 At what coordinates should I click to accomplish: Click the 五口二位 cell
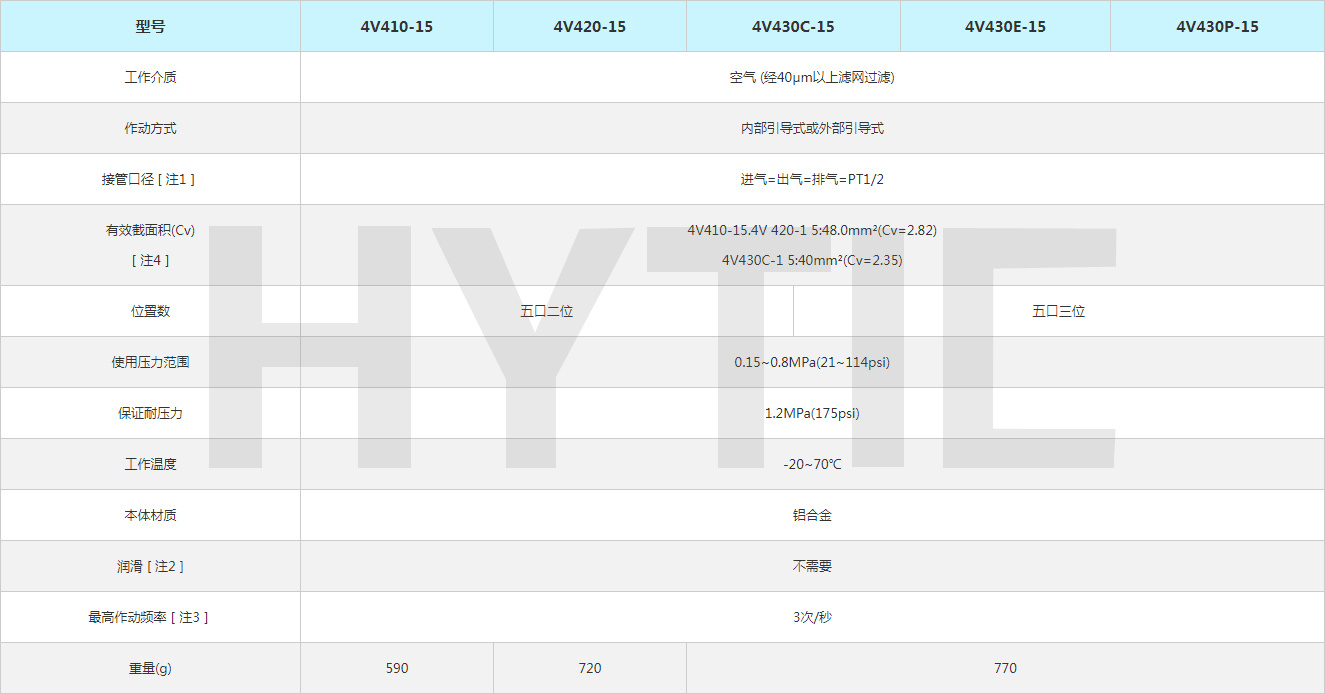pos(547,311)
